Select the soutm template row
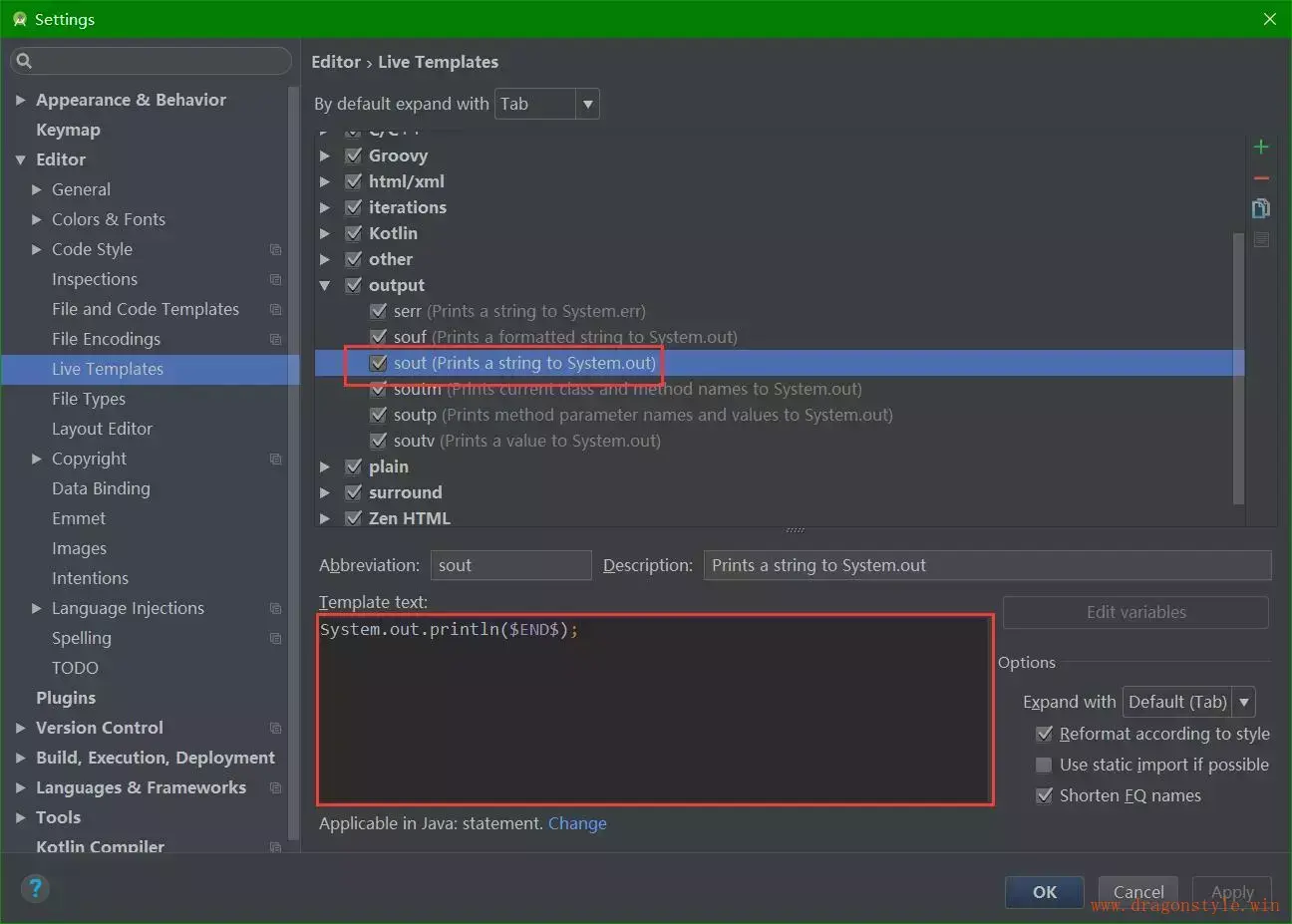 tap(780, 389)
